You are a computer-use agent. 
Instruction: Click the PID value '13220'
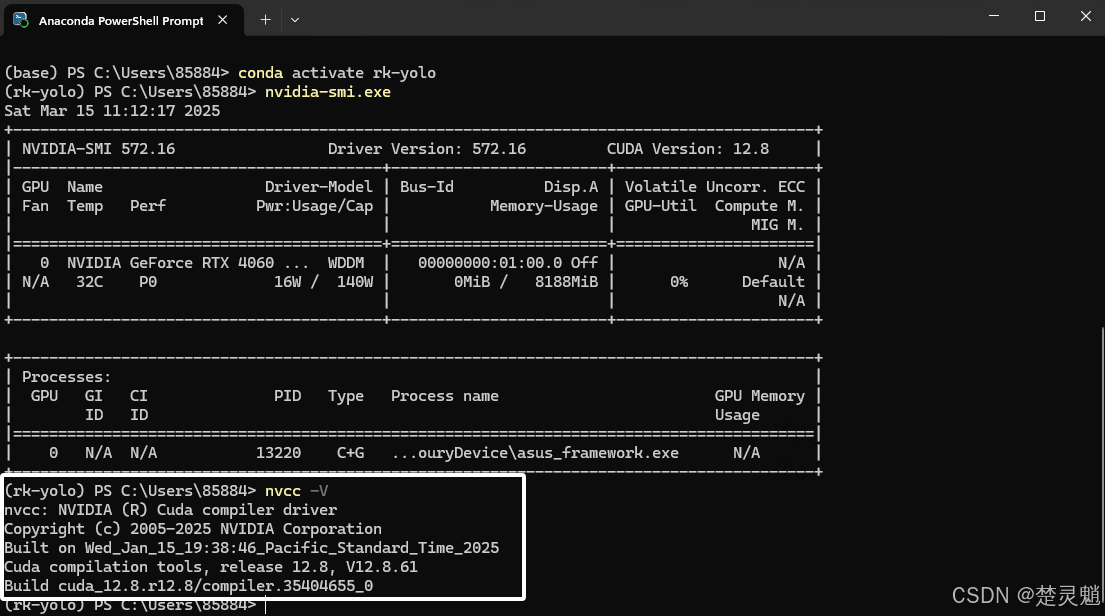click(x=278, y=453)
